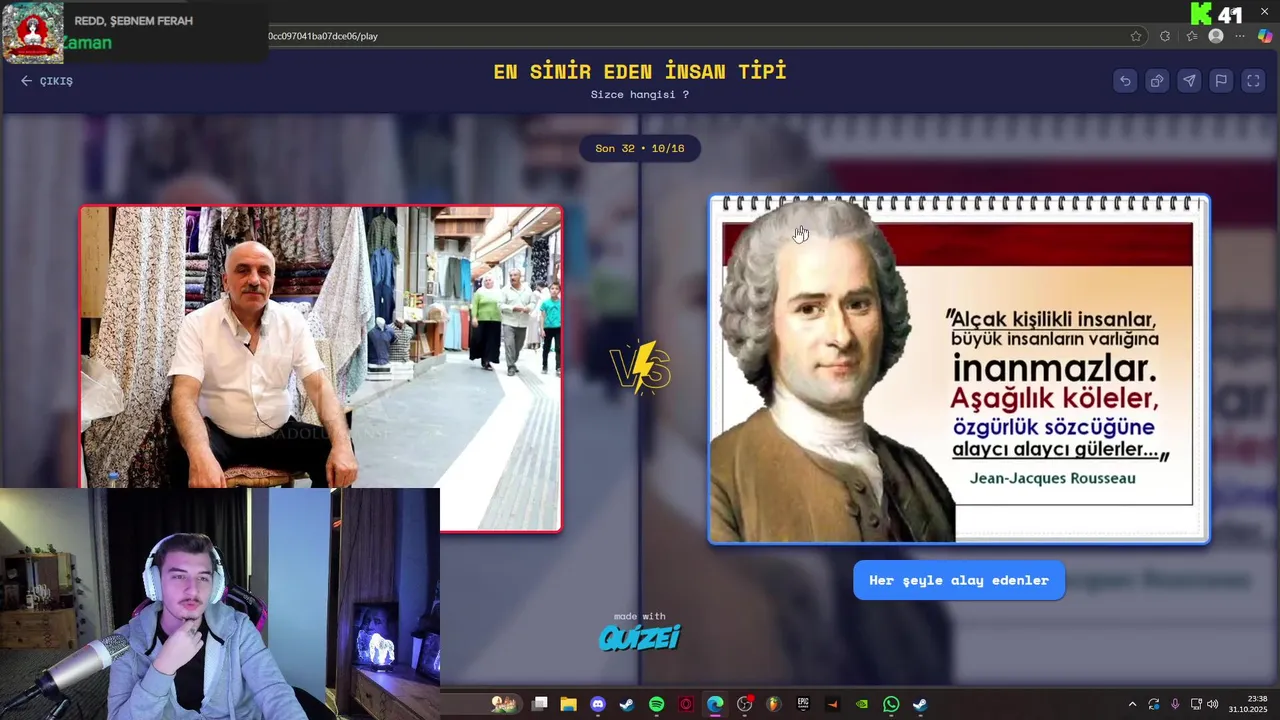Open Discord from the taskbar
The image size is (1280, 720).
[598, 704]
